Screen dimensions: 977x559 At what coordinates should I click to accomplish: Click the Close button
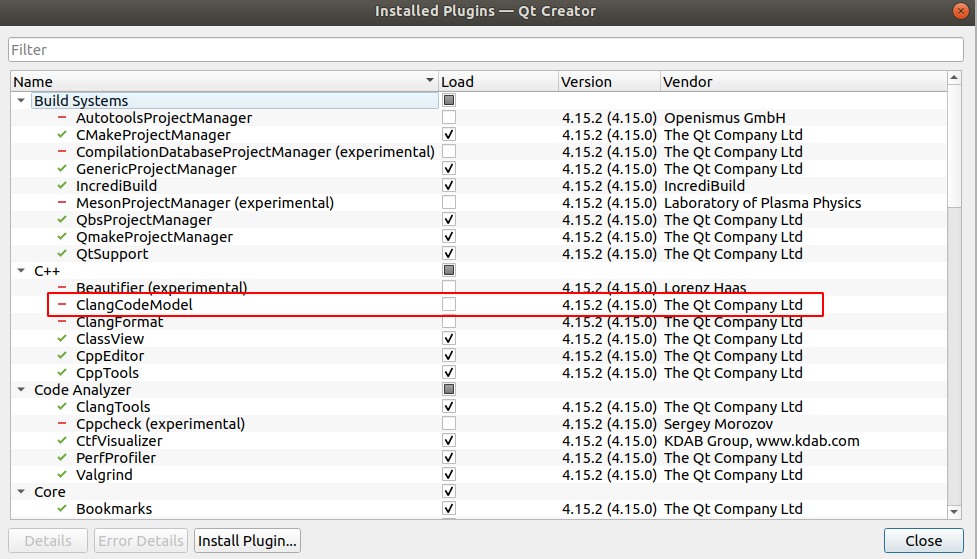[923, 540]
